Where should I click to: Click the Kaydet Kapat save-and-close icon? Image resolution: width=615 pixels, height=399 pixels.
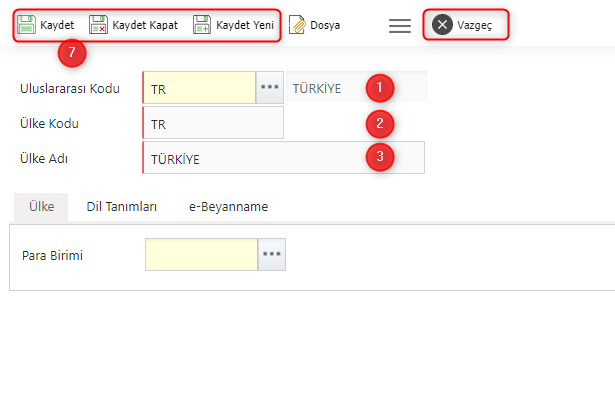point(98,25)
